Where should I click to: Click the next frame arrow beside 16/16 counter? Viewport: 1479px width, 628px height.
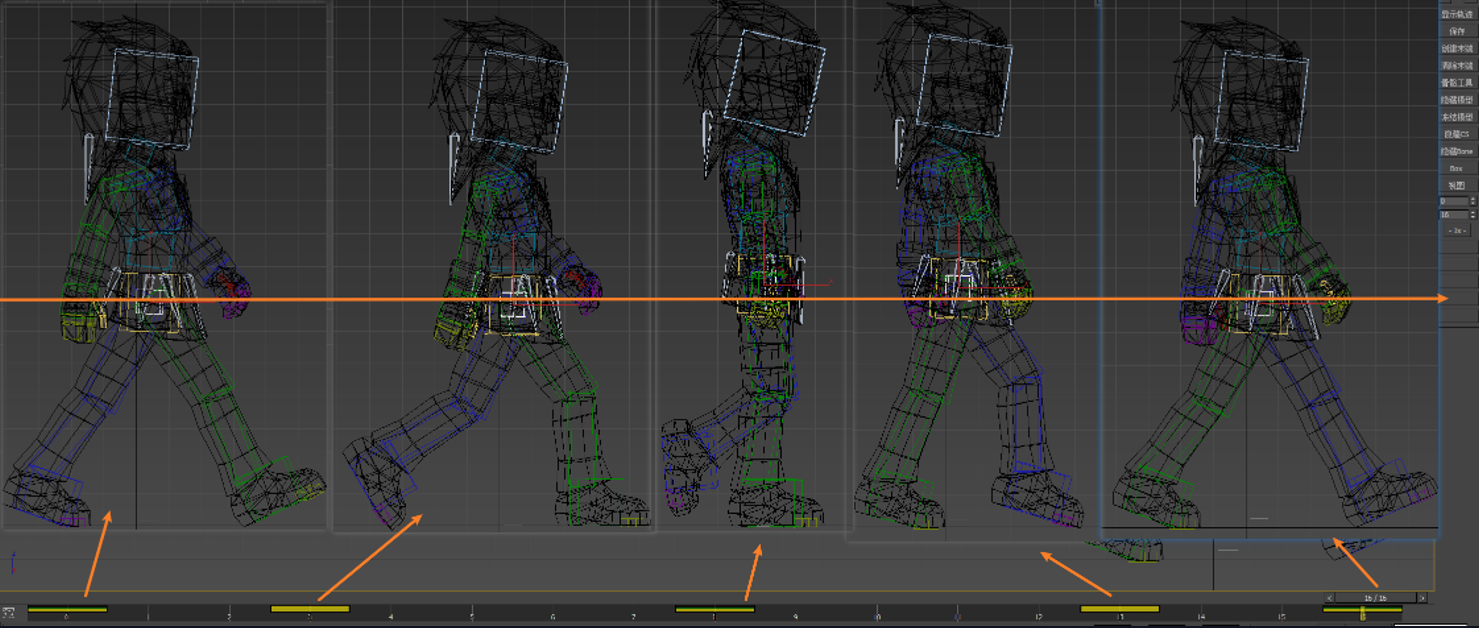1422,598
